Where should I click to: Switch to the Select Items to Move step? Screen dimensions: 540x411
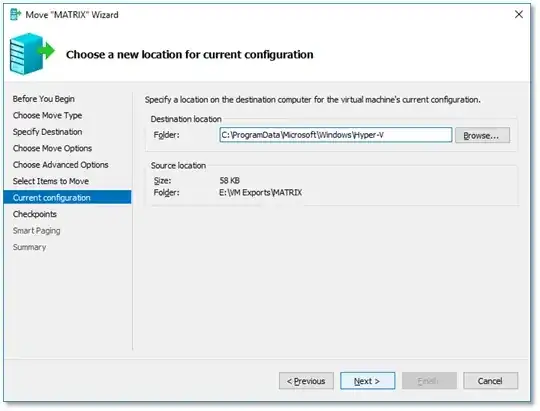tap(51, 181)
